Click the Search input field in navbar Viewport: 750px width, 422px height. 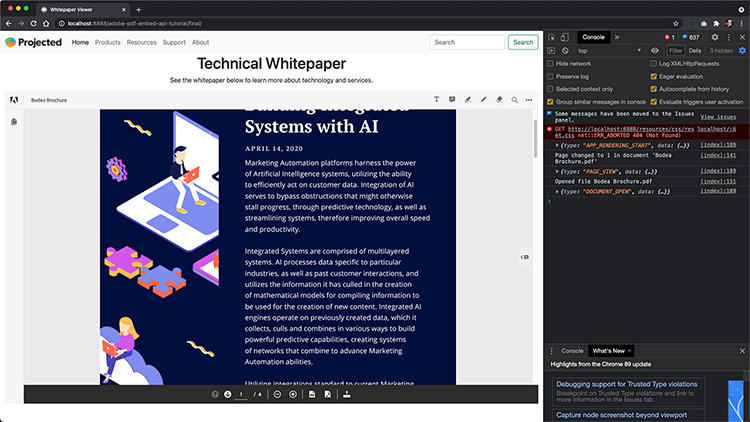point(467,43)
